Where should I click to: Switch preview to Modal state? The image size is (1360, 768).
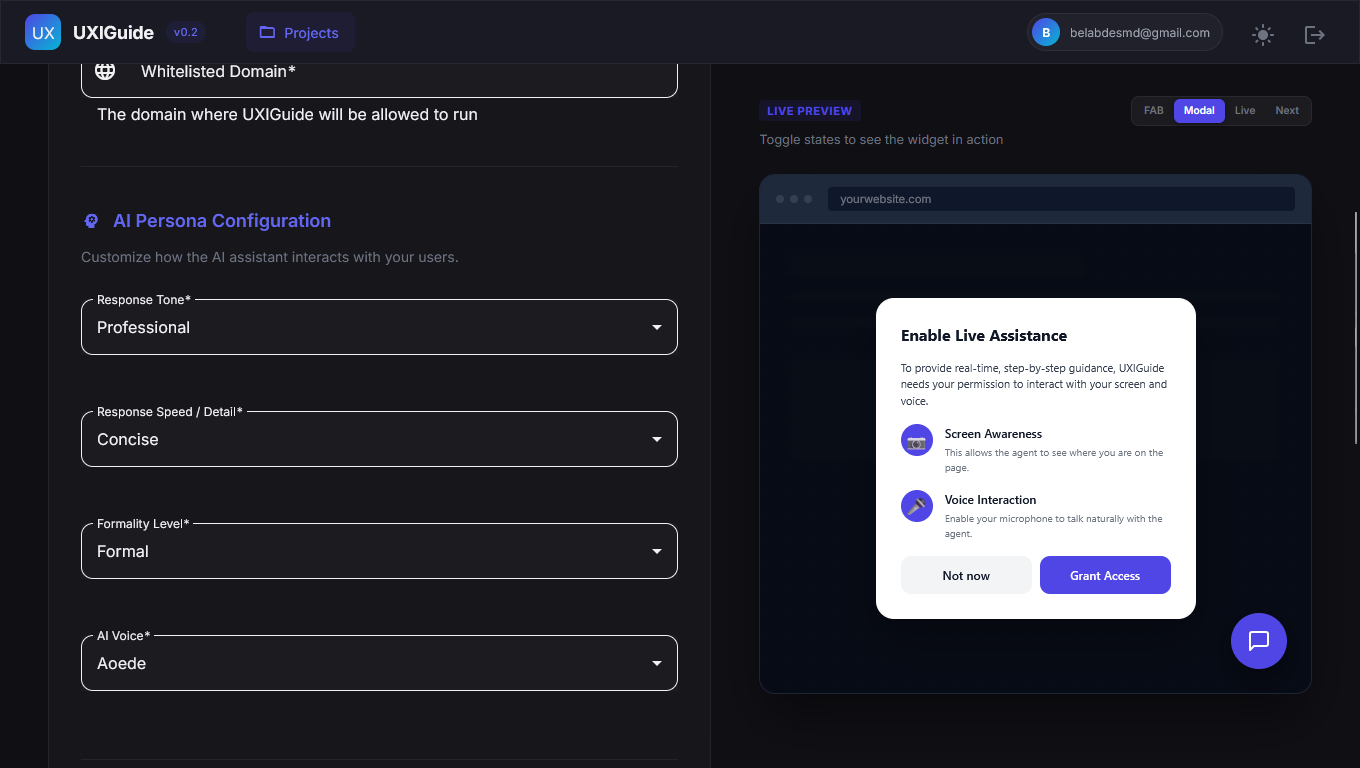click(1199, 111)
